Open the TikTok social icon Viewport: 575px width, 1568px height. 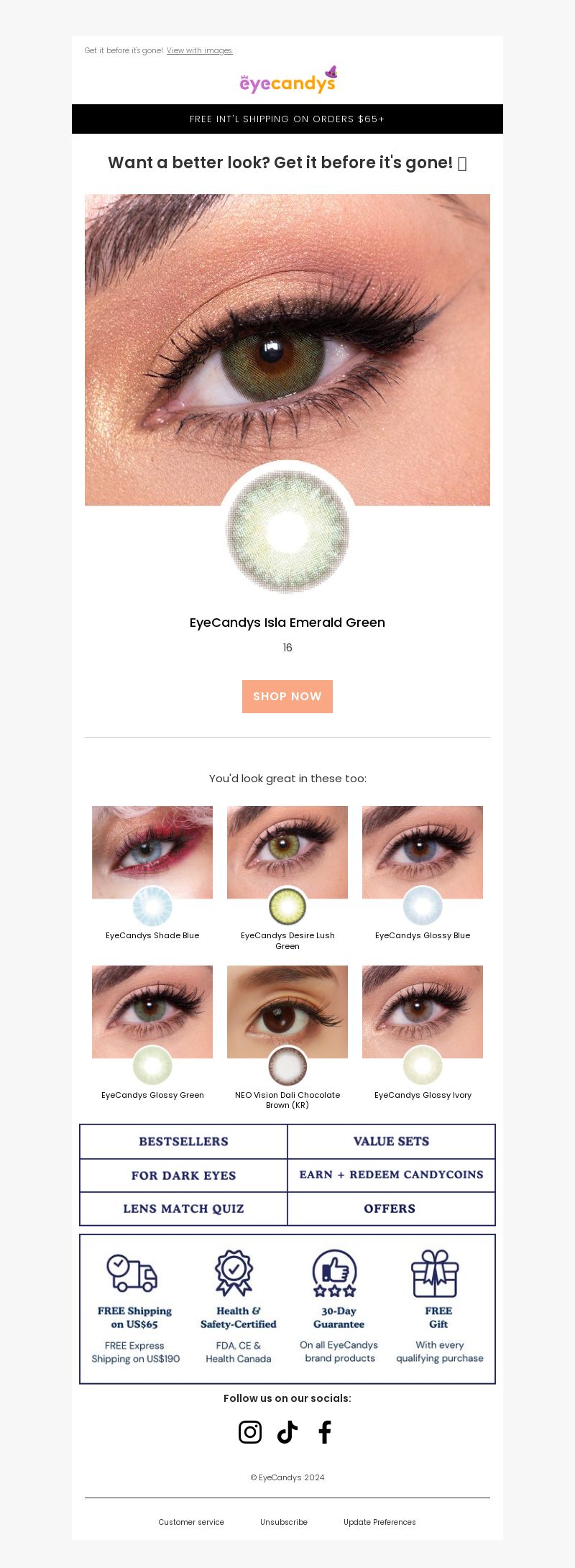287,1432
